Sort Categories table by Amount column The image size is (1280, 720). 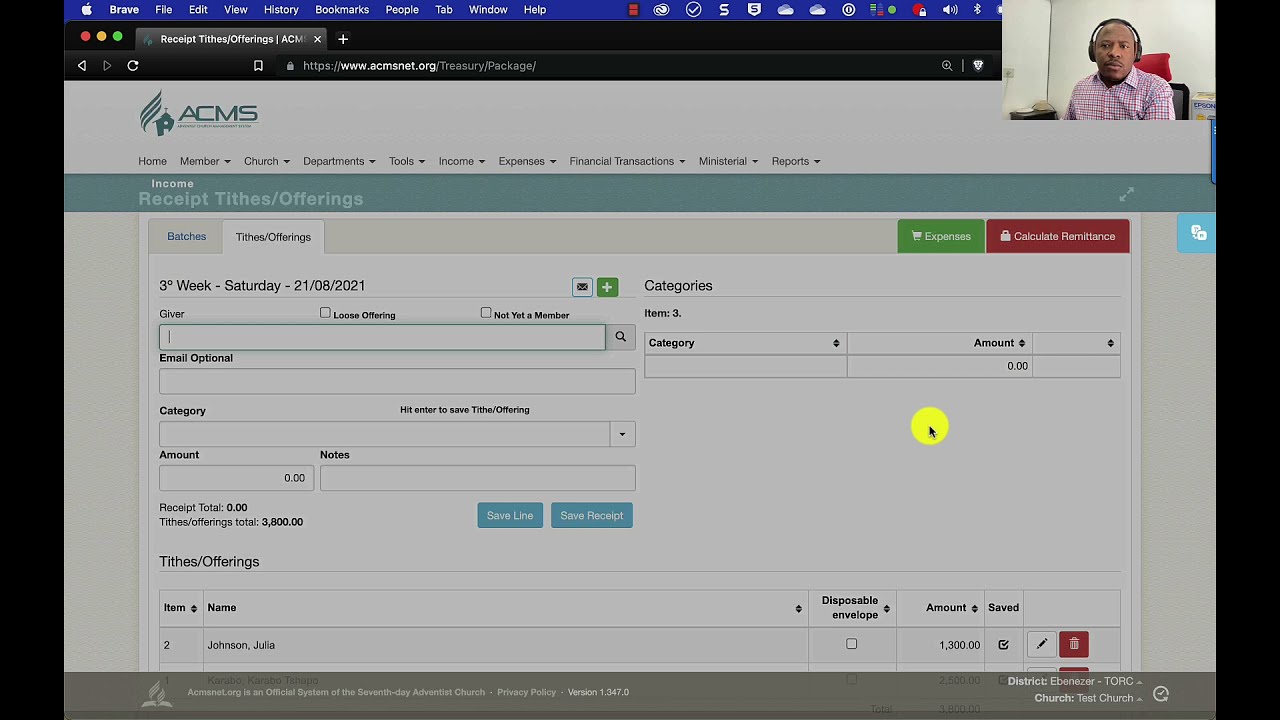pyautogui.click(x=940, y=343)
